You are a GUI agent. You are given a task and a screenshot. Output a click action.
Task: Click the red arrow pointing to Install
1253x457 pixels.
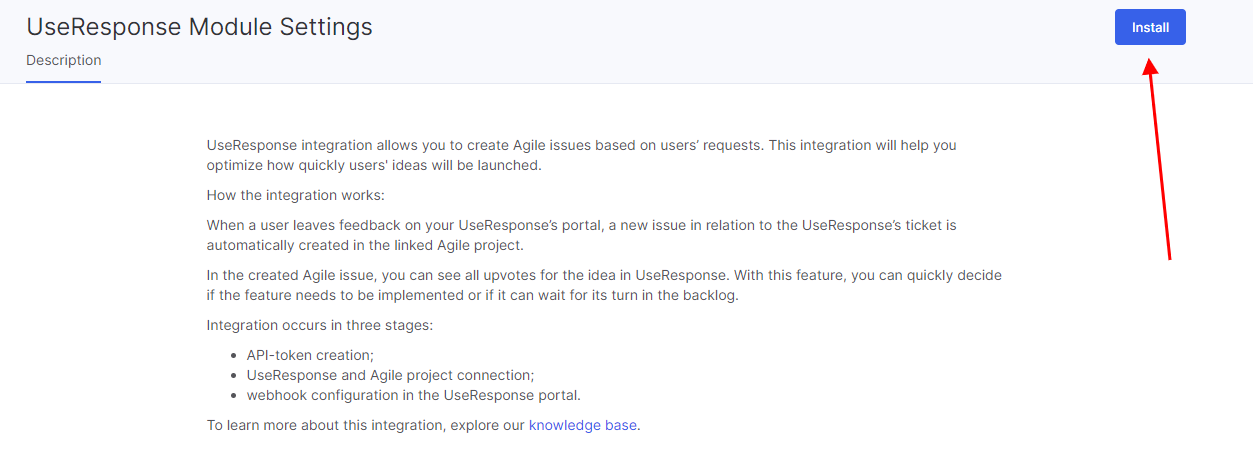(x=1158, y=158)
